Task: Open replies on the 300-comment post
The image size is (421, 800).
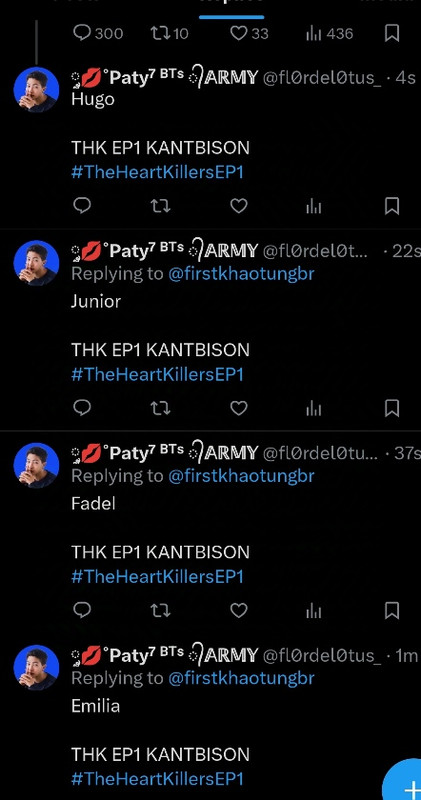Action: click(97, 34)
